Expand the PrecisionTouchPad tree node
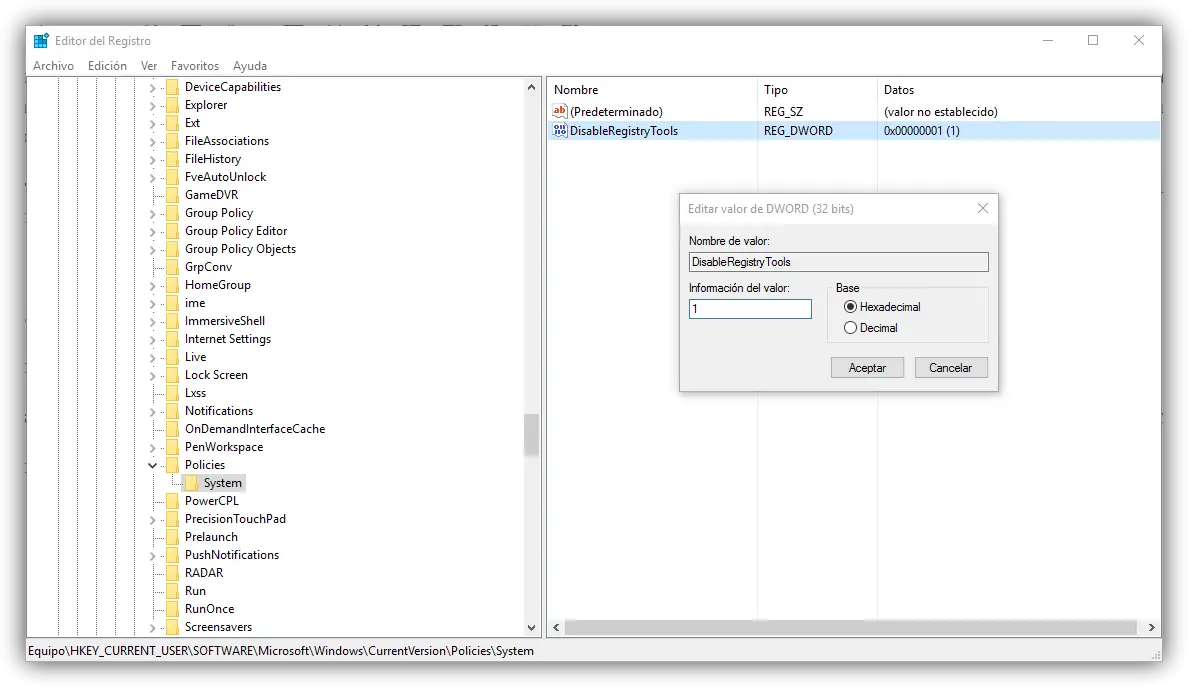The width and height of the screenshot is (1188, 687). tap(152, 520)
